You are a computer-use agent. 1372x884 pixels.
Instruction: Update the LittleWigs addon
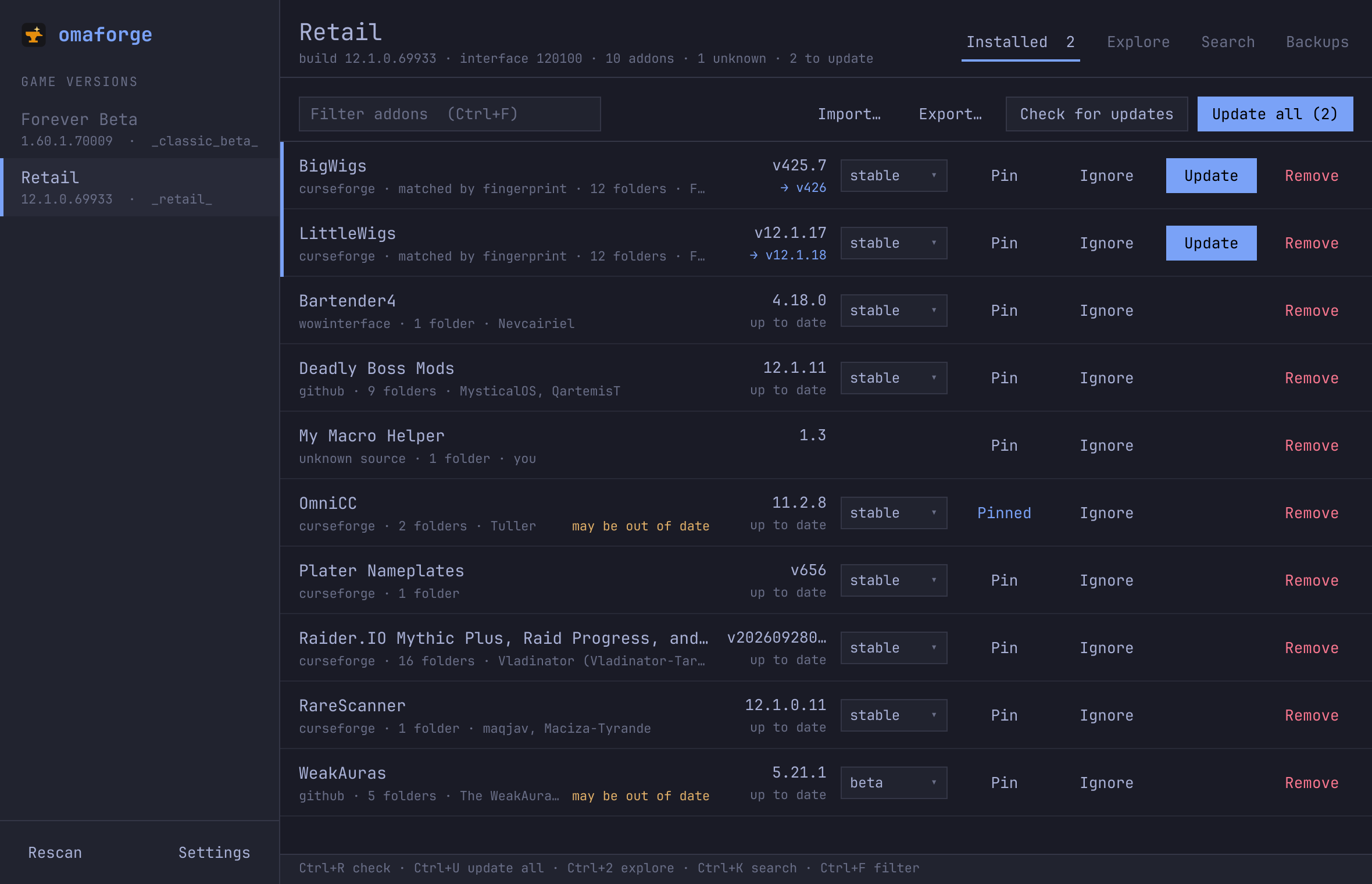click(x=1211, y=243)
